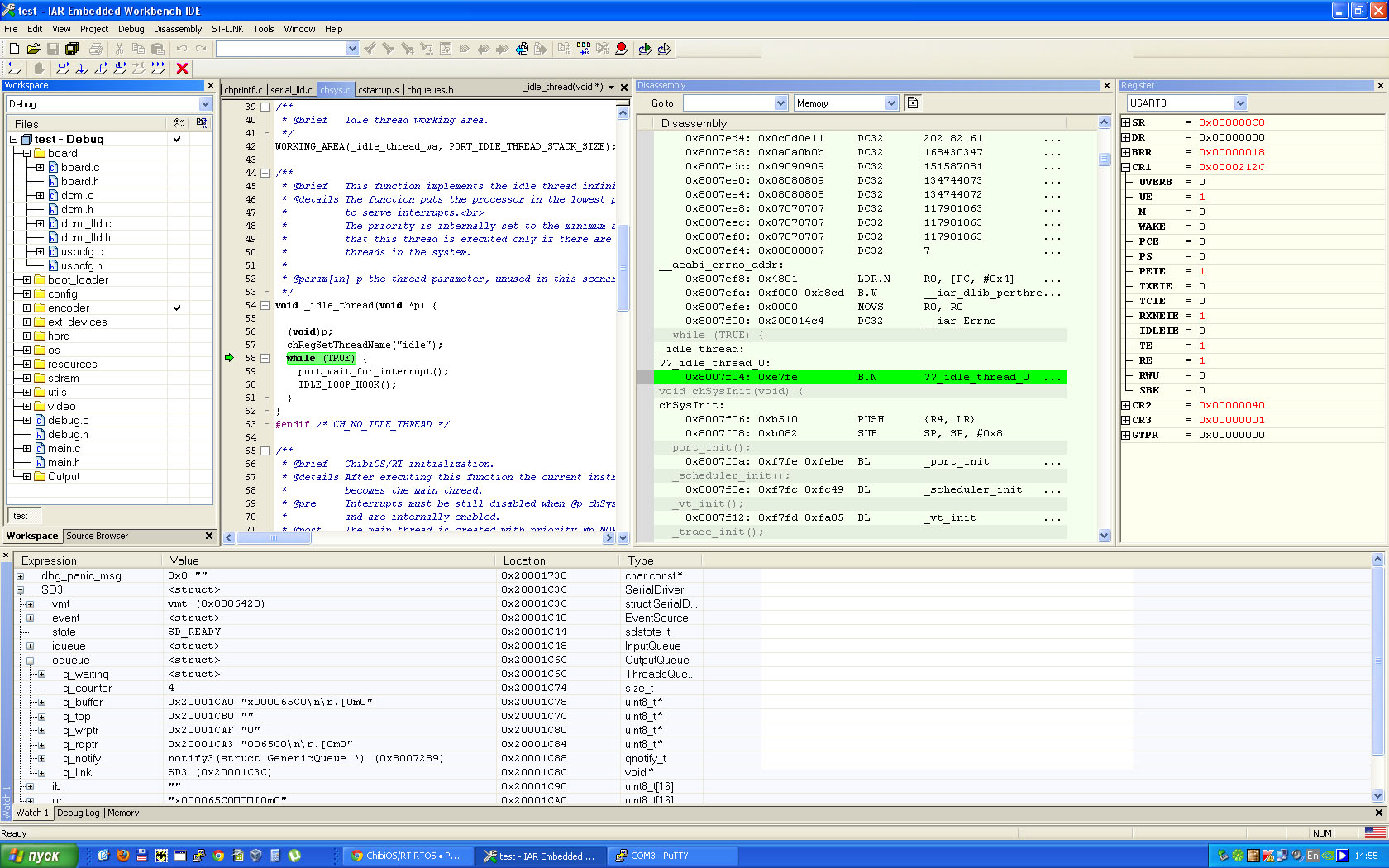Switch to the chprintf.c editor tab
1389x868 pixels.
point(243,90)
